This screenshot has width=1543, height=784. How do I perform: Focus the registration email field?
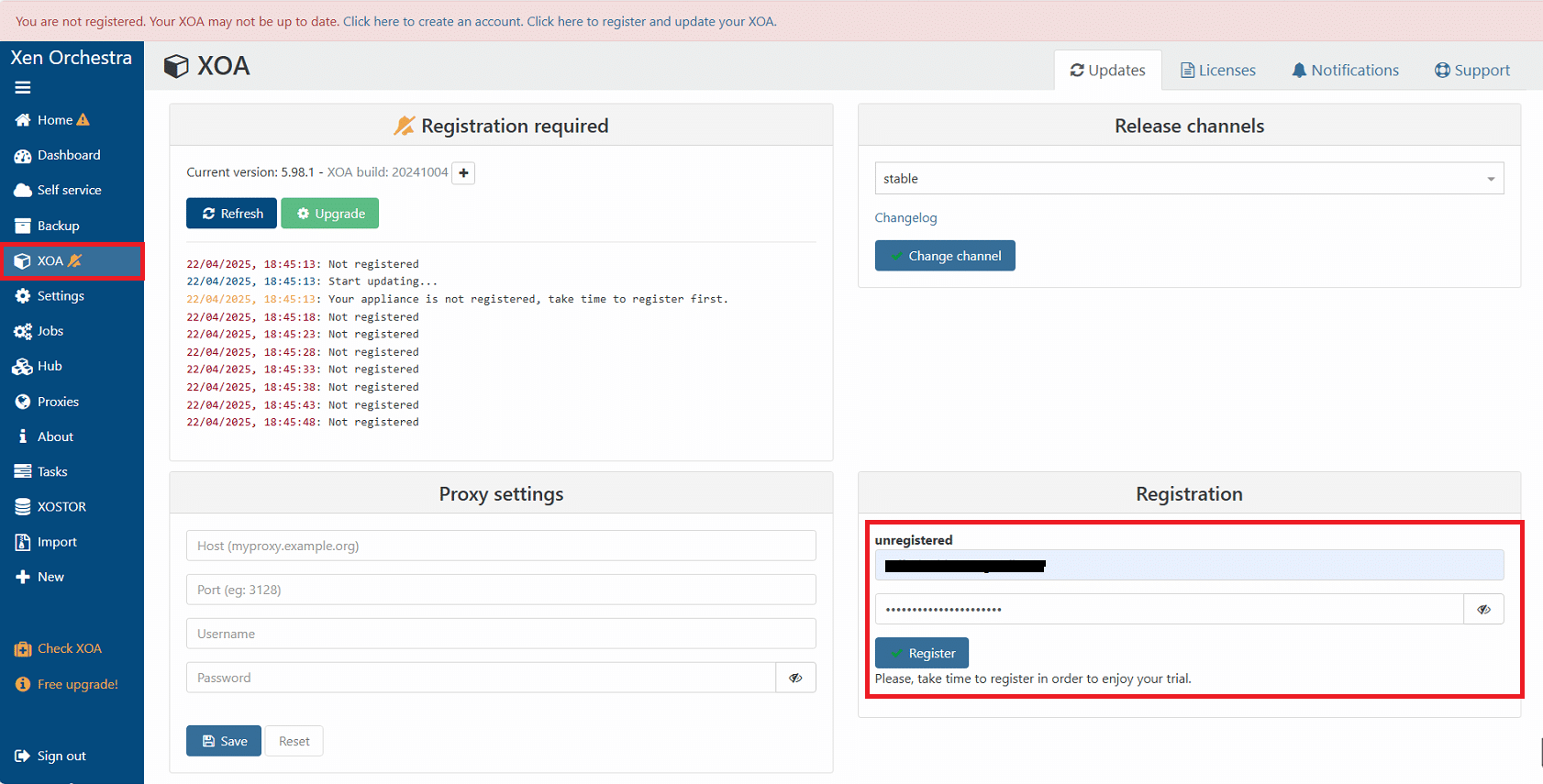(x=1189, y=565)
